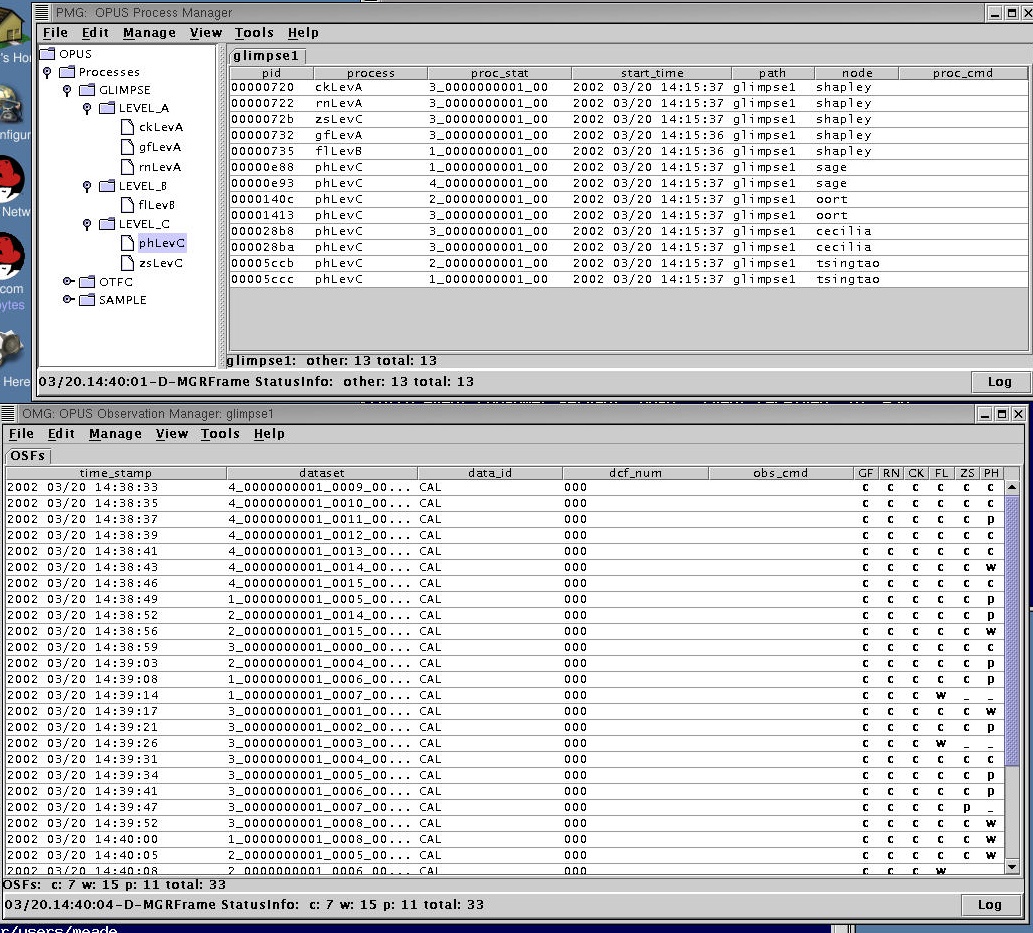Viewport: 1033px width, 933px height.
Task: Sort by the dataset column header
Action: [x=321, y=473]
